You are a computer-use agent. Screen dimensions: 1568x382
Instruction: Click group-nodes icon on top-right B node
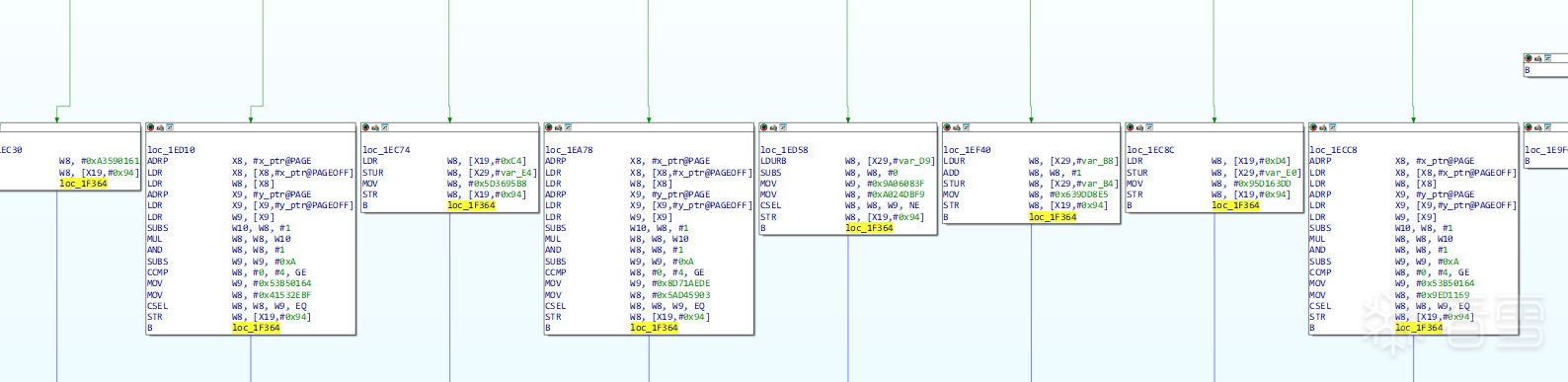(x=1546, y=58)
